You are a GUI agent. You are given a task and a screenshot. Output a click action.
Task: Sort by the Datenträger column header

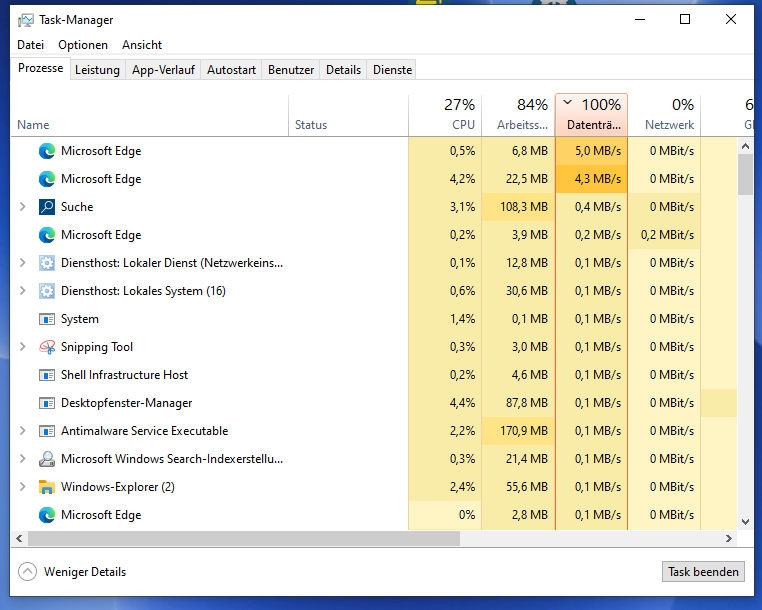[591, 115]
